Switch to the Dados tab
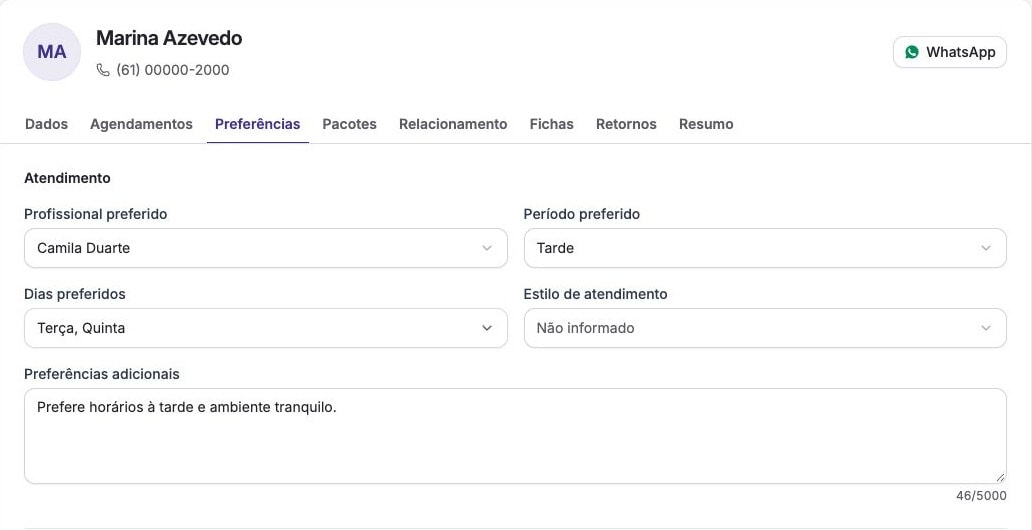This screenshot has width=1032, height=530. tap(46, 124)
